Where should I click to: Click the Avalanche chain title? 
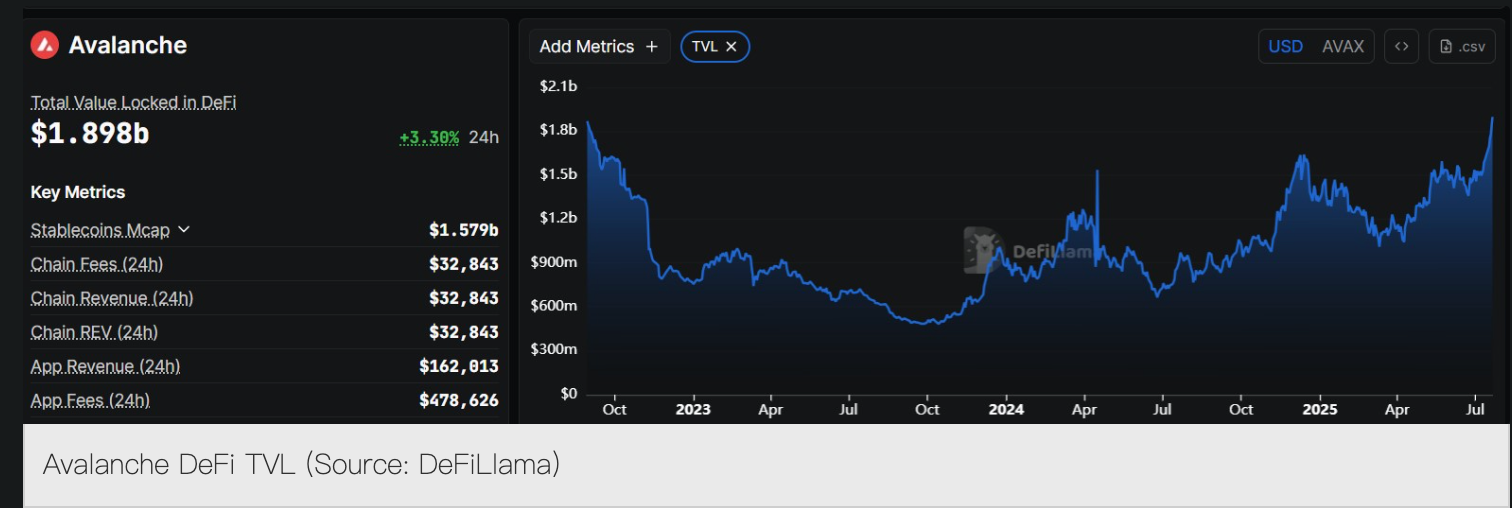click(127, 45)
